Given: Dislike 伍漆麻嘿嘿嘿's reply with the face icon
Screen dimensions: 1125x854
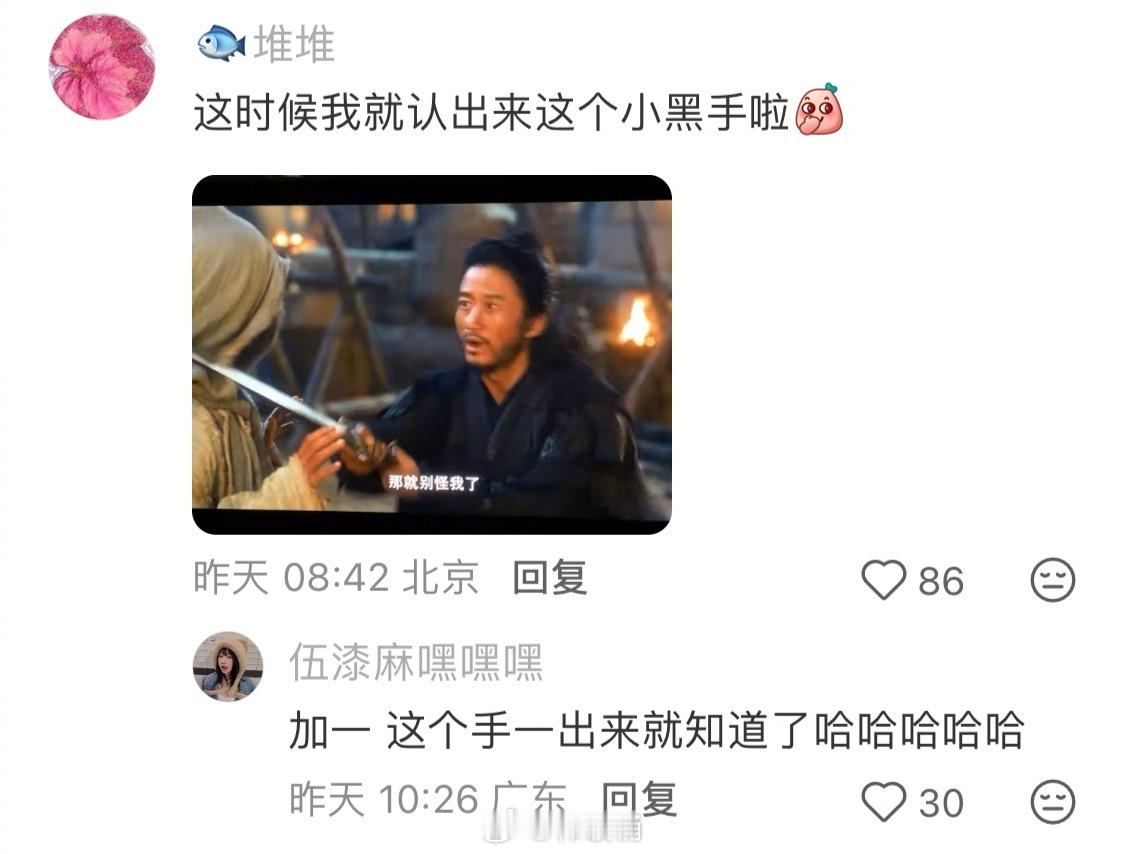Looking at the screenshot, I should click(1053, 802).
